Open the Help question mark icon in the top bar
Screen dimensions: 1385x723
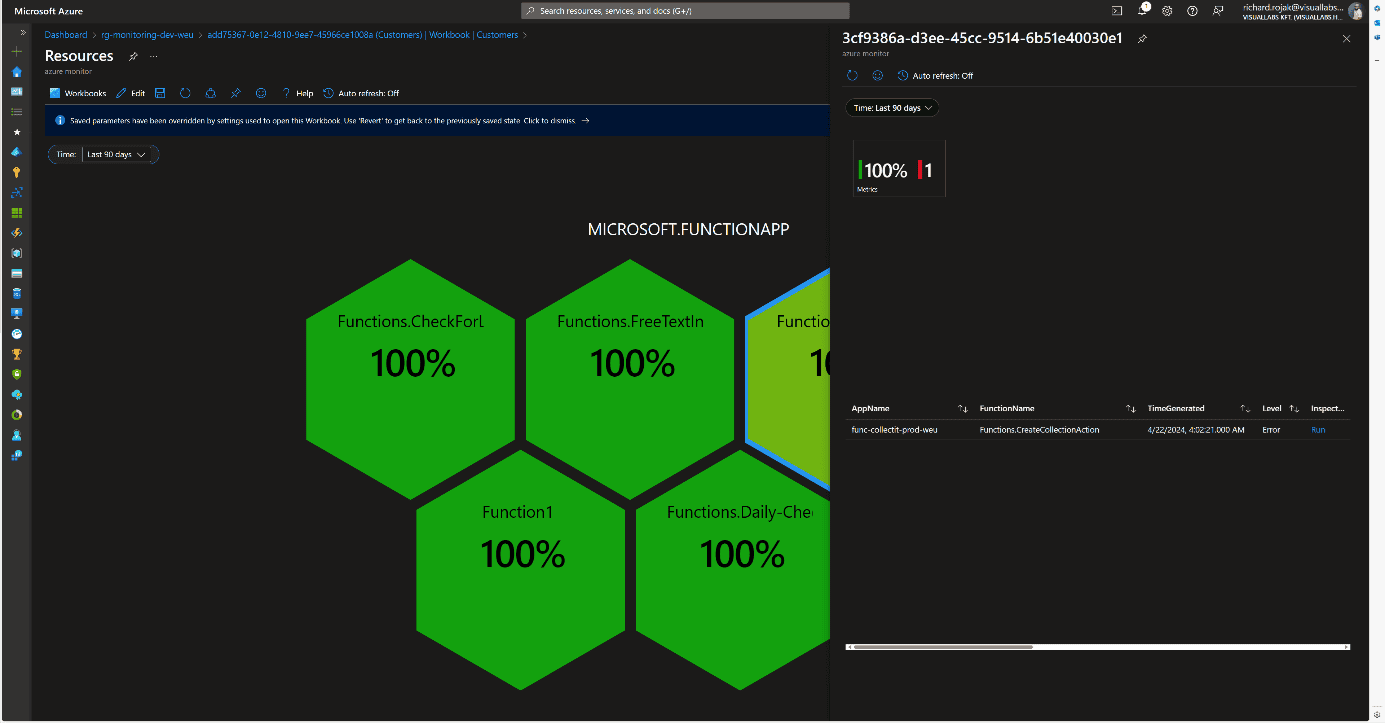click(x=1192, y=10)
